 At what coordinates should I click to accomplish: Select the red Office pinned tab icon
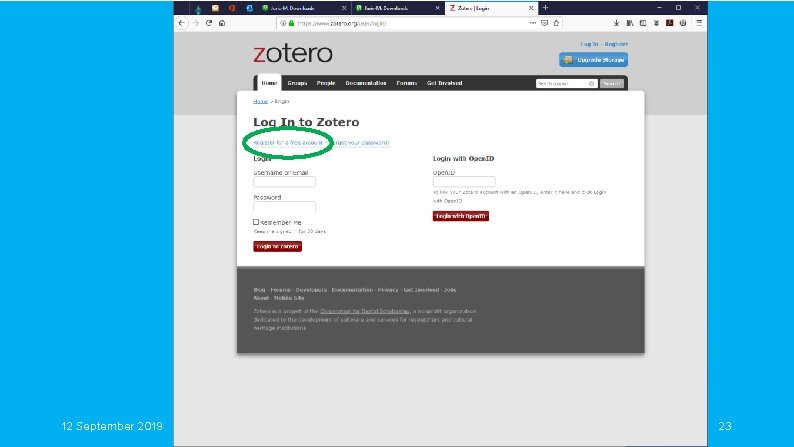pyautogui.click(x=232, y=8)
